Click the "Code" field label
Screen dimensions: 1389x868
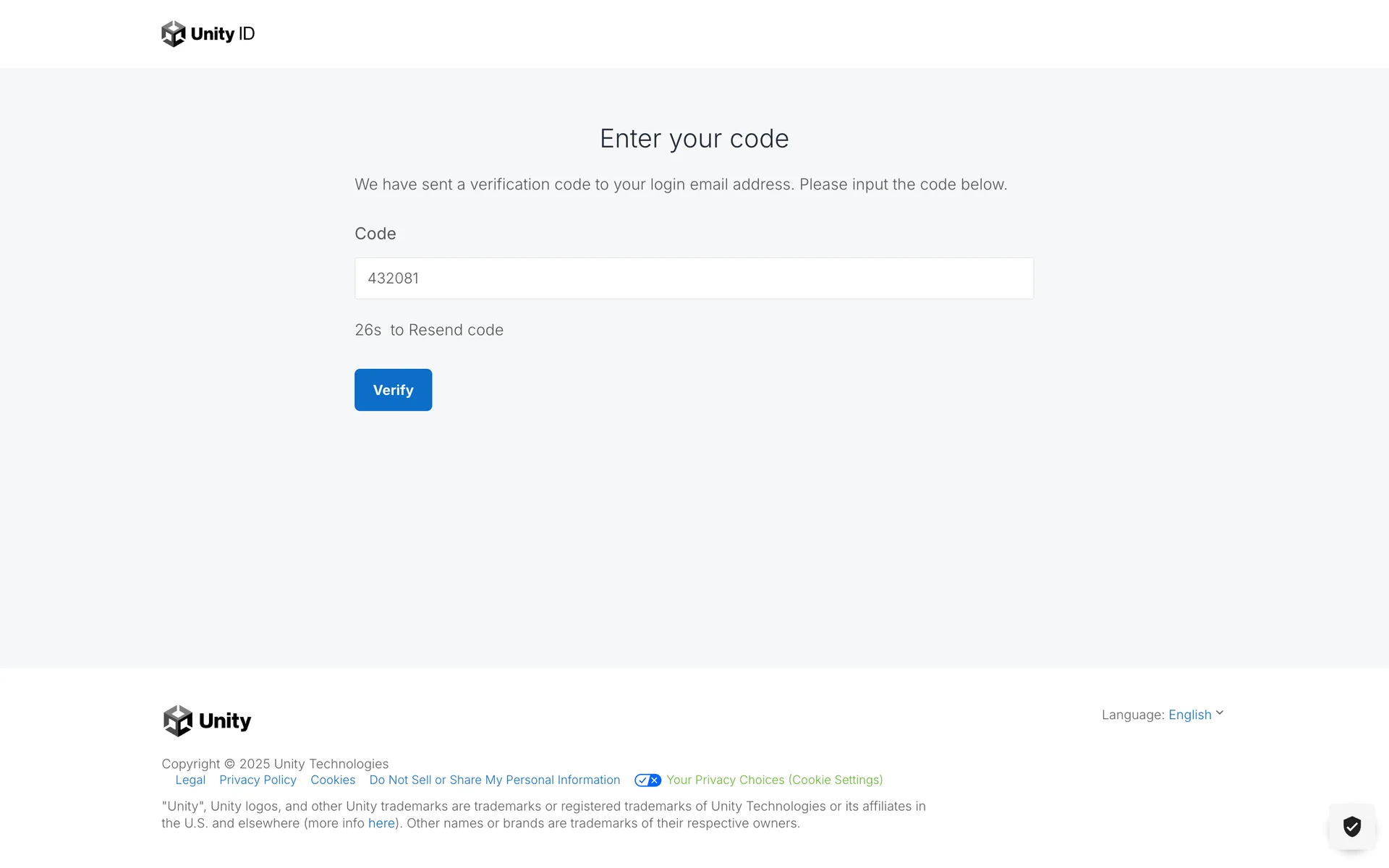point(375,234)
